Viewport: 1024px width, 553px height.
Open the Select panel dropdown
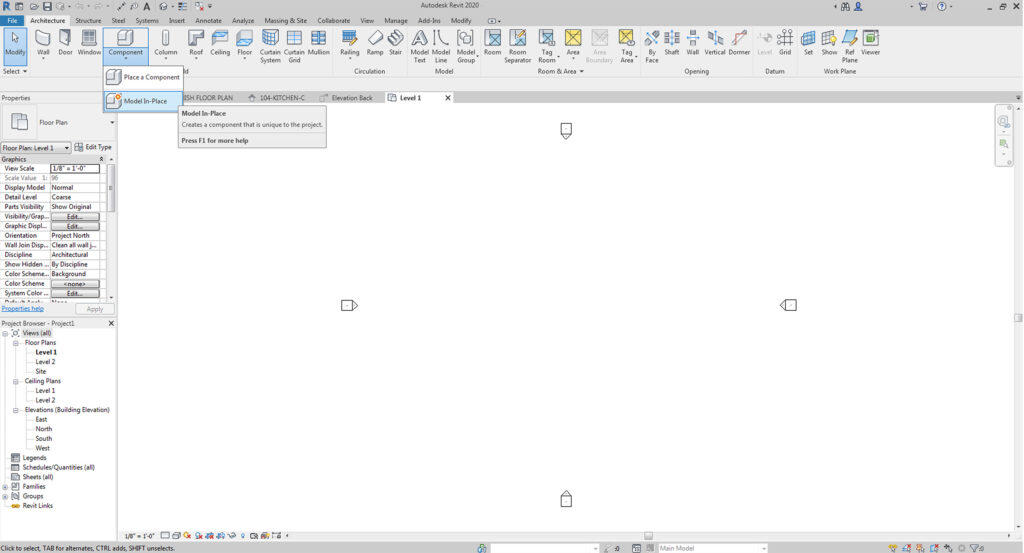(x=14, y=71)
